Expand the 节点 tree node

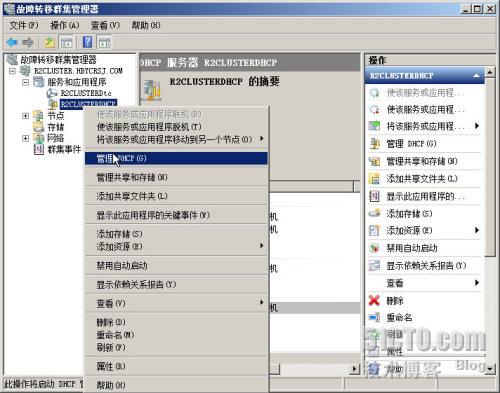click(25, 116)
